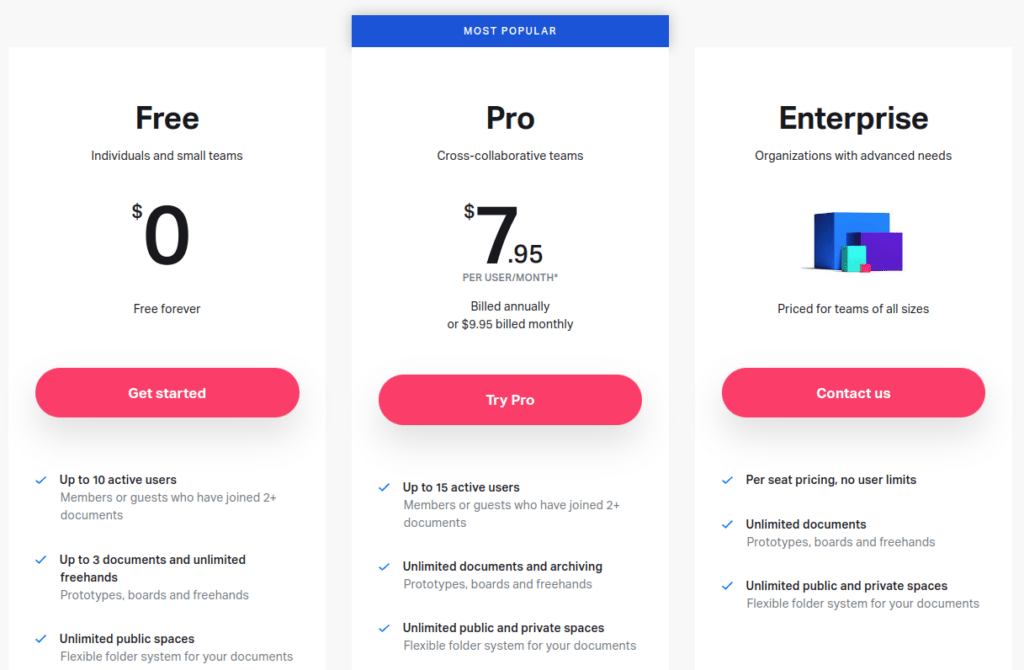
Task: Select the Pro plan heading
Action: [x=510, y=118]
